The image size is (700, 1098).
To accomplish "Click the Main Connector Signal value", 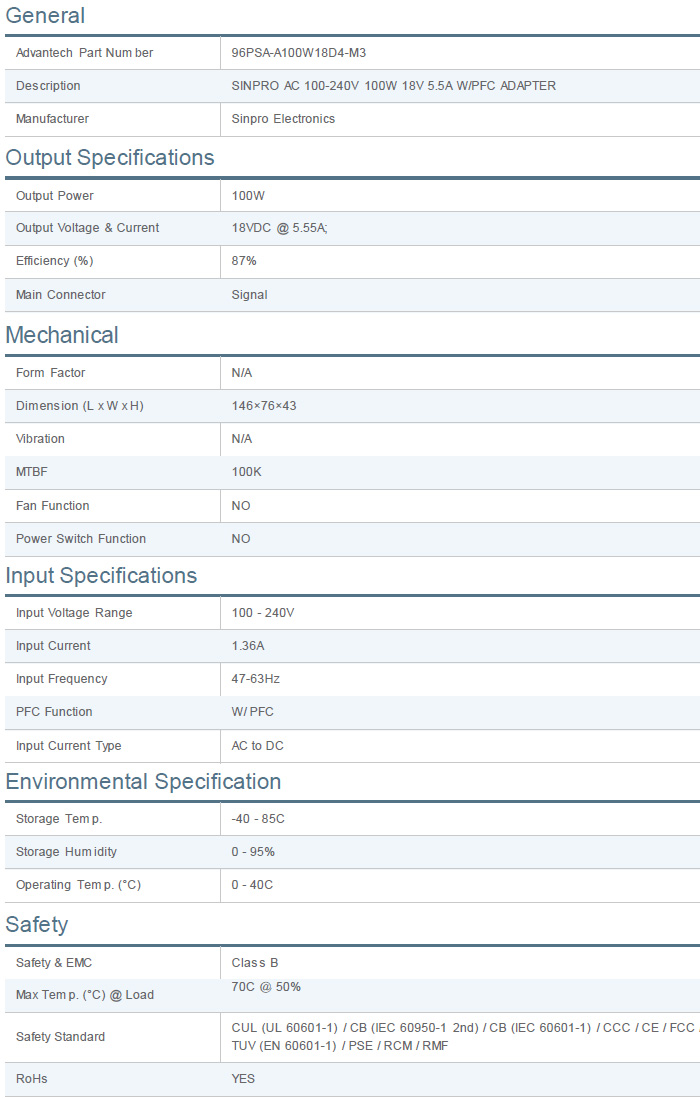I will point(249,295).
